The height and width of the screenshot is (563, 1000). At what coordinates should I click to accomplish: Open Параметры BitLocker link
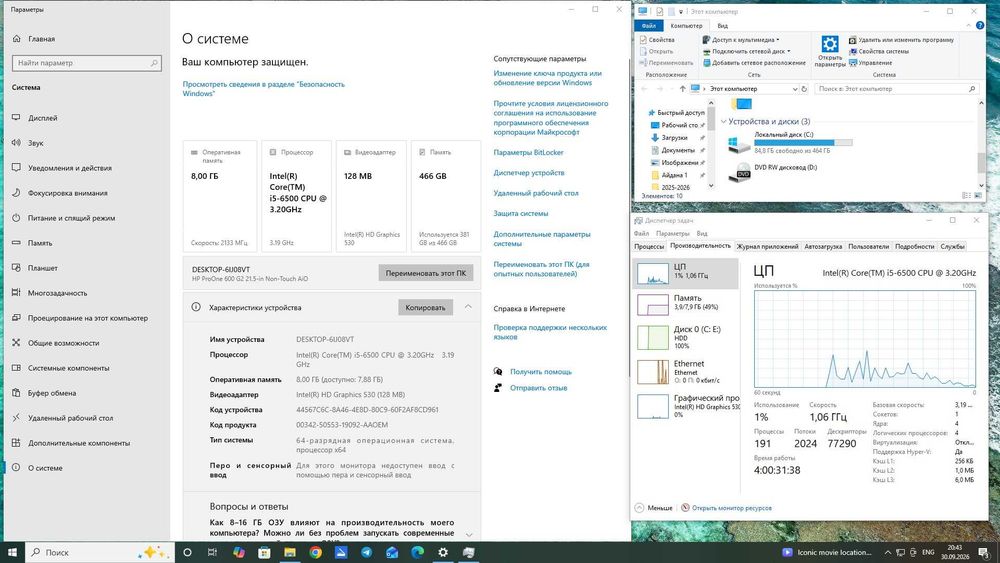(x=528, y=152)
